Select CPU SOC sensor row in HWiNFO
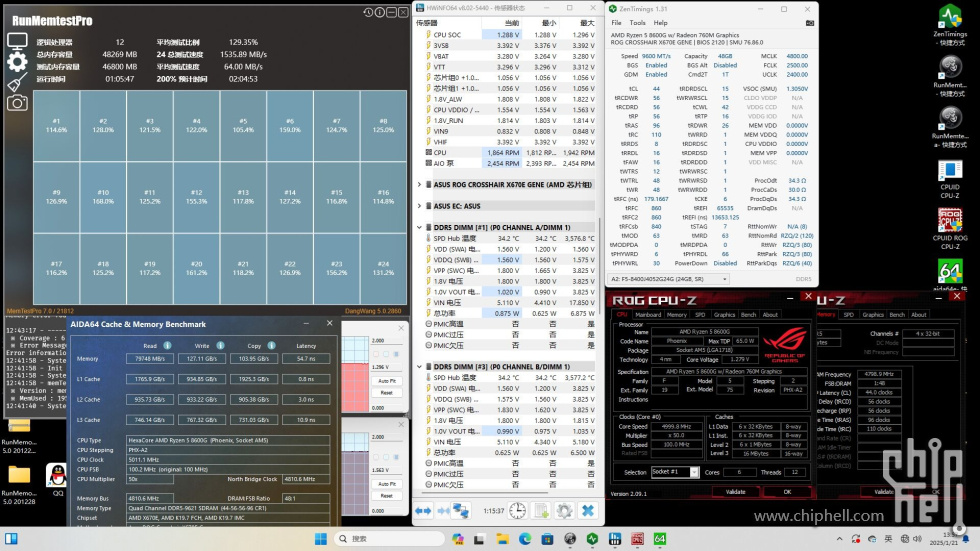The height and width of the screenshot is (551, 980). [x=508, y=35]
